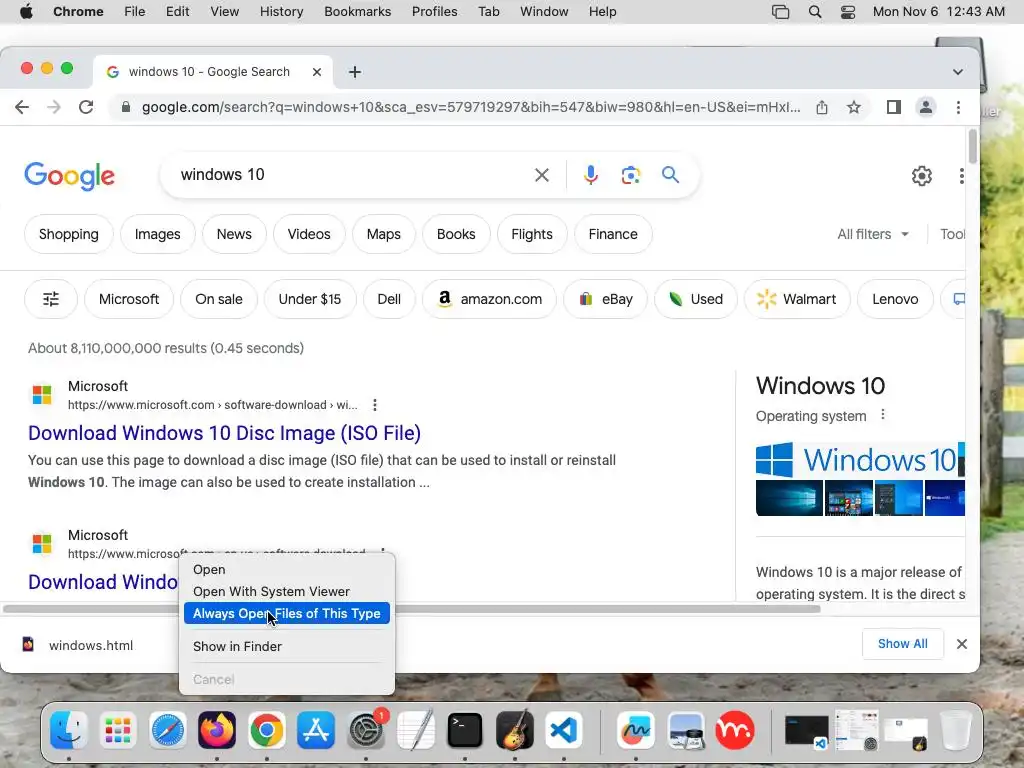The image size is (1024, 768).
Task: Filter results by Videos
Action: coord(309,234)
